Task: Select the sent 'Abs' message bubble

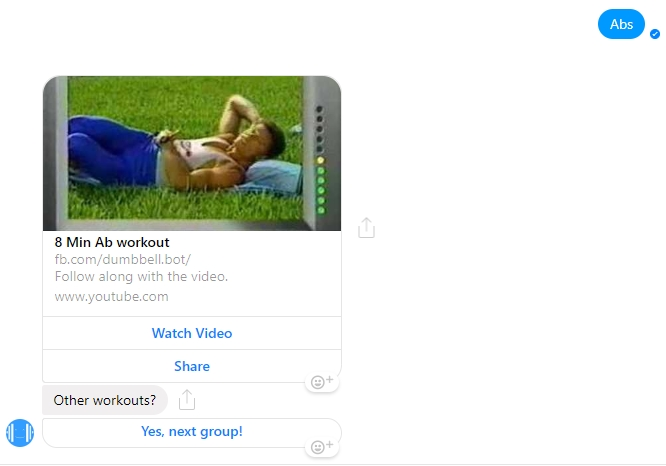Action: [x=621, y=24]
